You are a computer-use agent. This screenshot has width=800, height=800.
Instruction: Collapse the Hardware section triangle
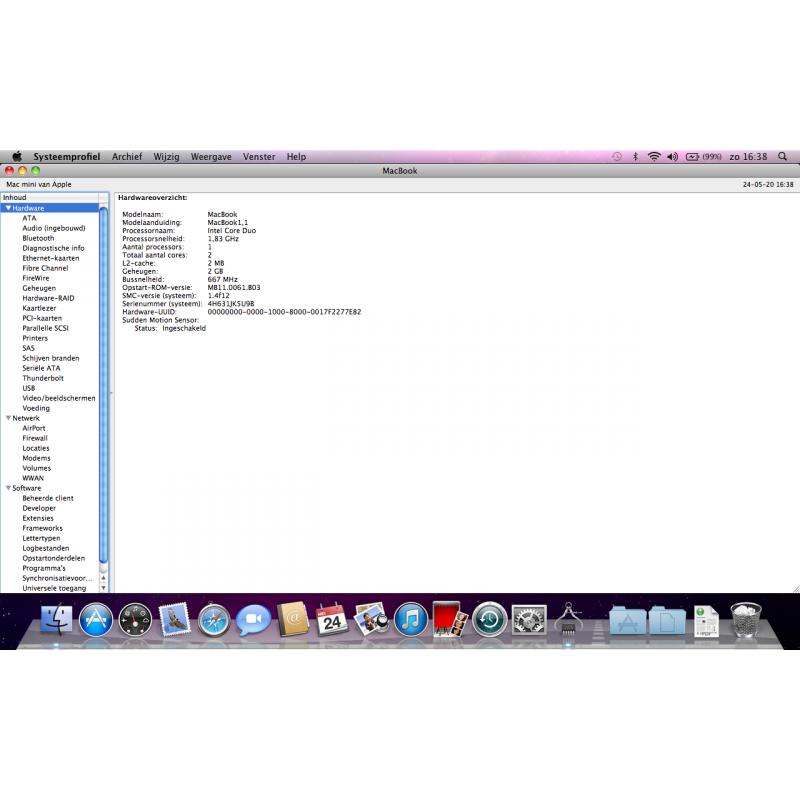(8, 208)
